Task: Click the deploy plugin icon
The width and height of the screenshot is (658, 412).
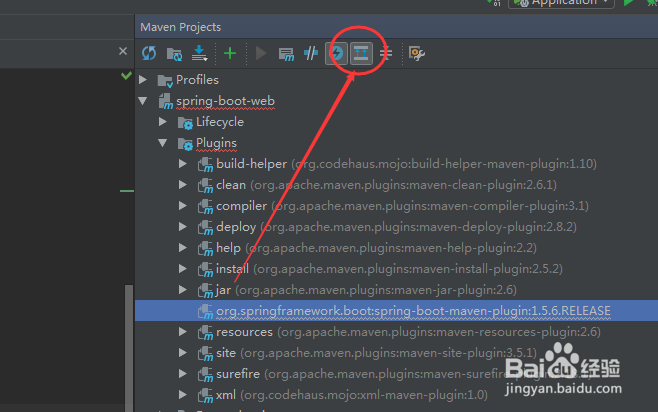Action: pos(205,227)
